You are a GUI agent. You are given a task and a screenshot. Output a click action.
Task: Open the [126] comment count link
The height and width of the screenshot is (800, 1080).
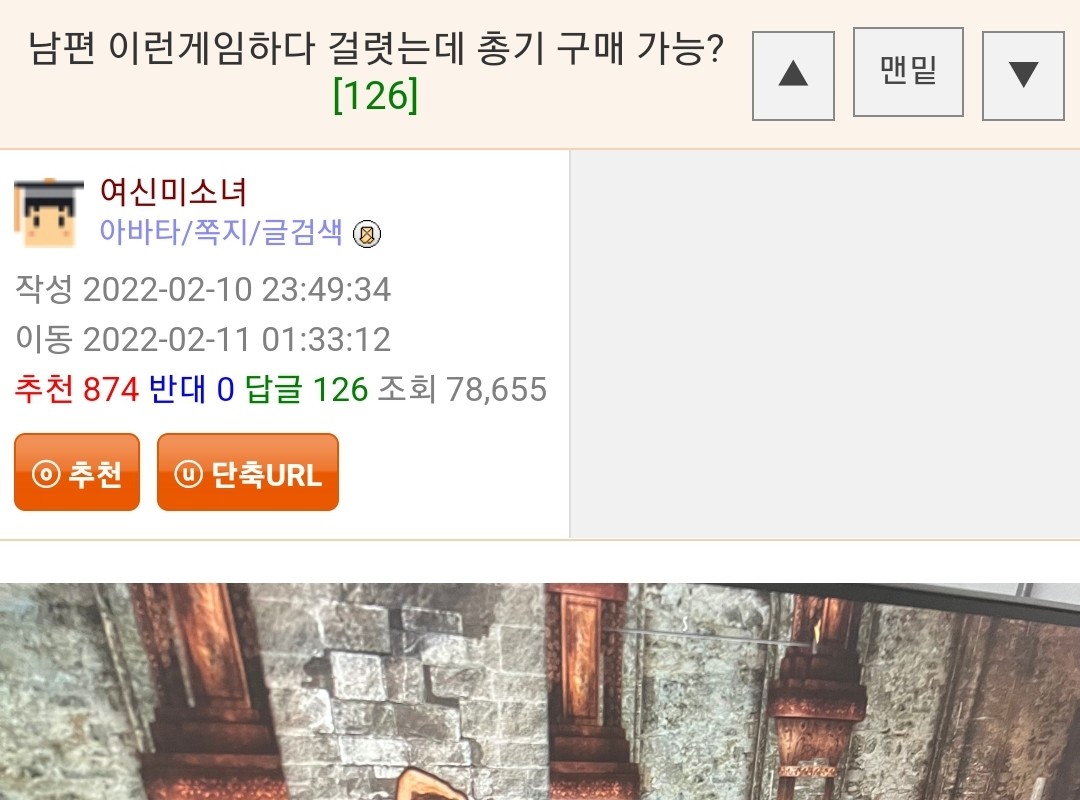pos(375,95)
